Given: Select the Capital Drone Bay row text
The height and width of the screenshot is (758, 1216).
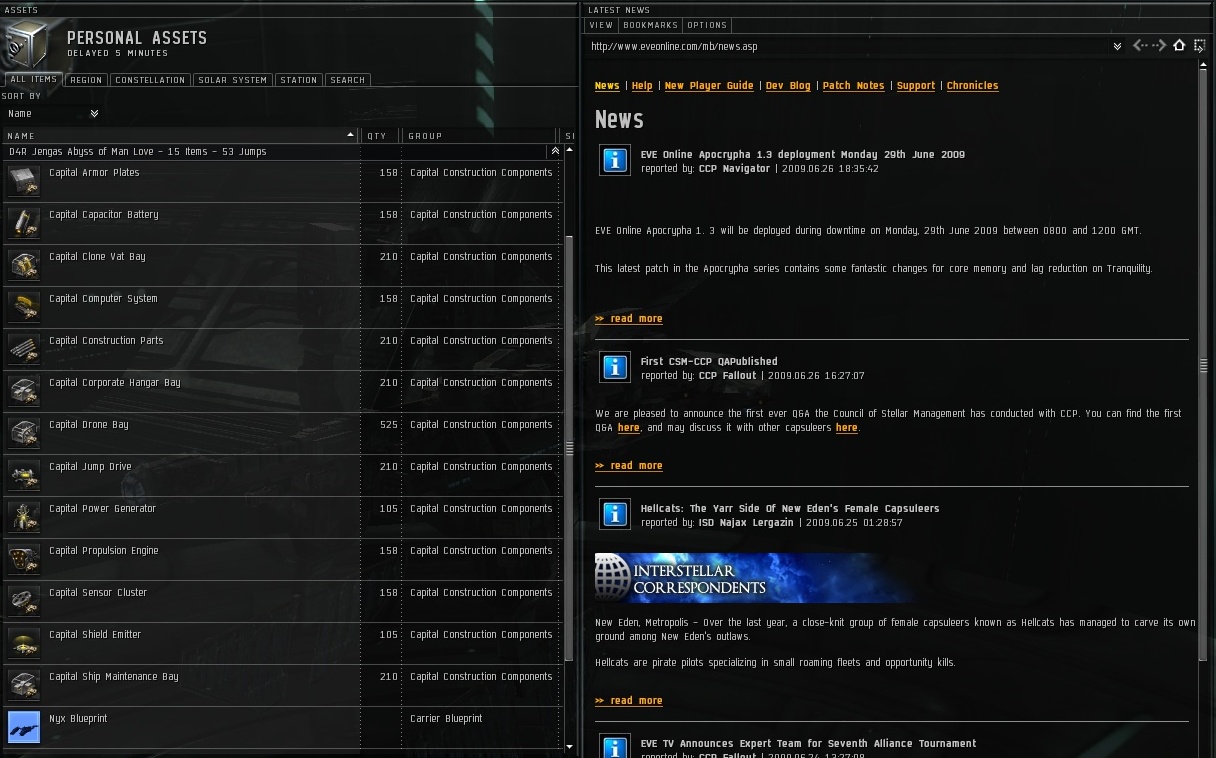Looking at the screenshot, I should coord(89,425).
